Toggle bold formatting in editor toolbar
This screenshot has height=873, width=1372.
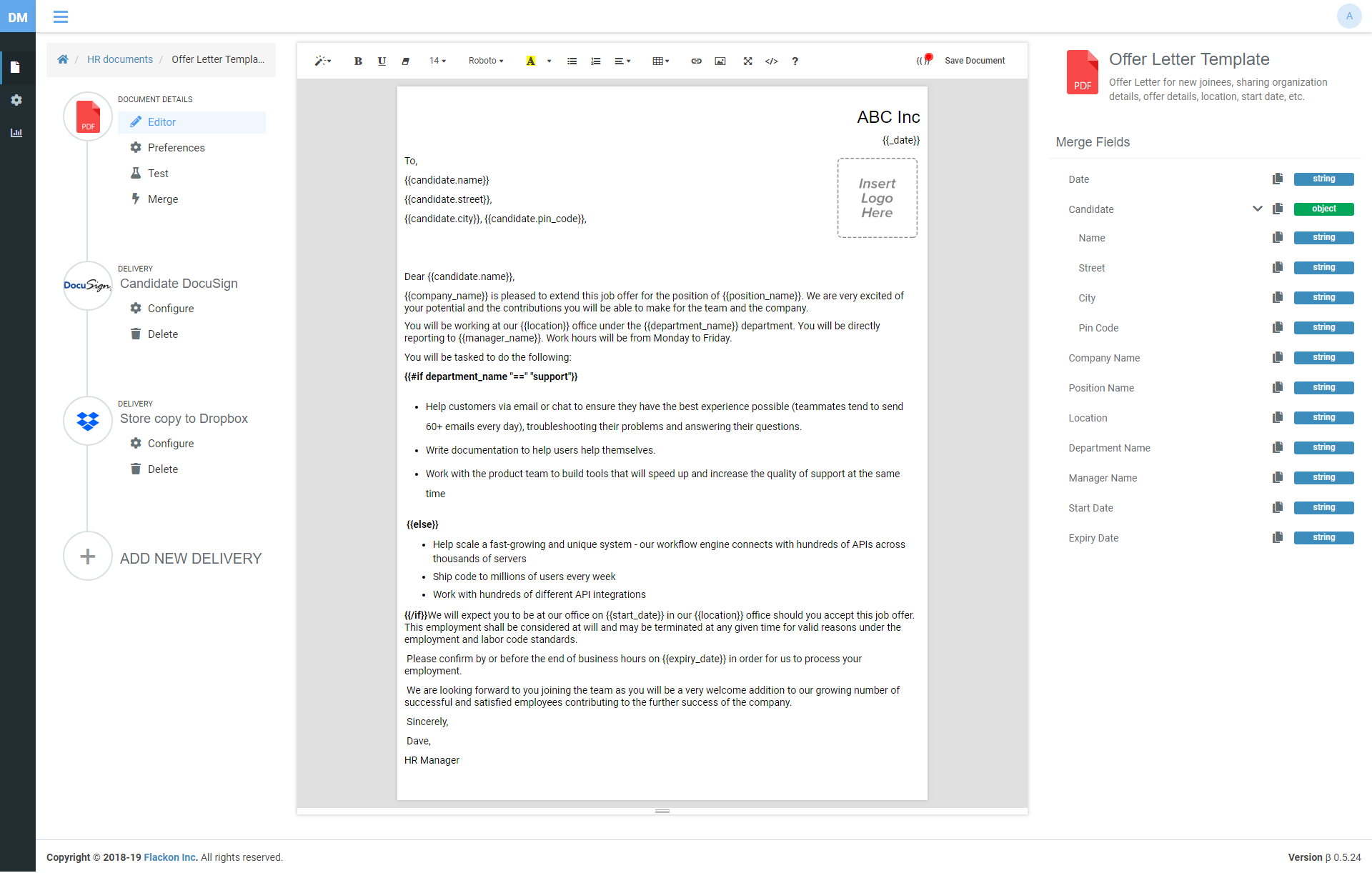tap(358, 61)
